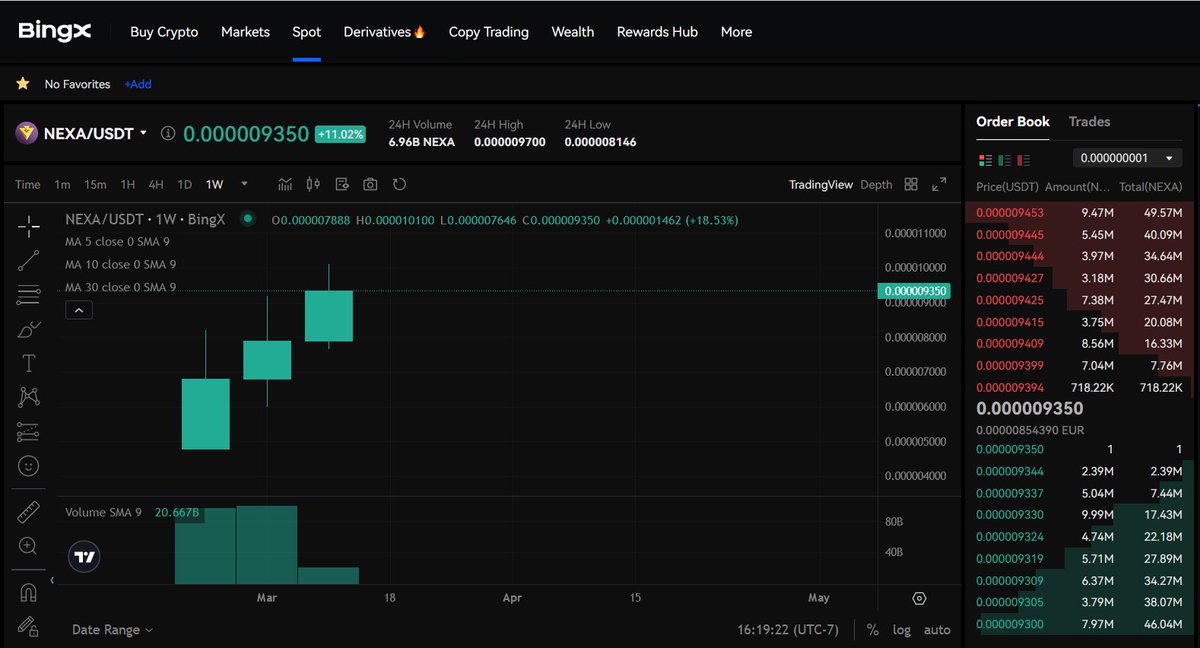Toggle the magnet snap mode
The height and width of the screenshot is (648, 1200).
[x=29, y=592]
